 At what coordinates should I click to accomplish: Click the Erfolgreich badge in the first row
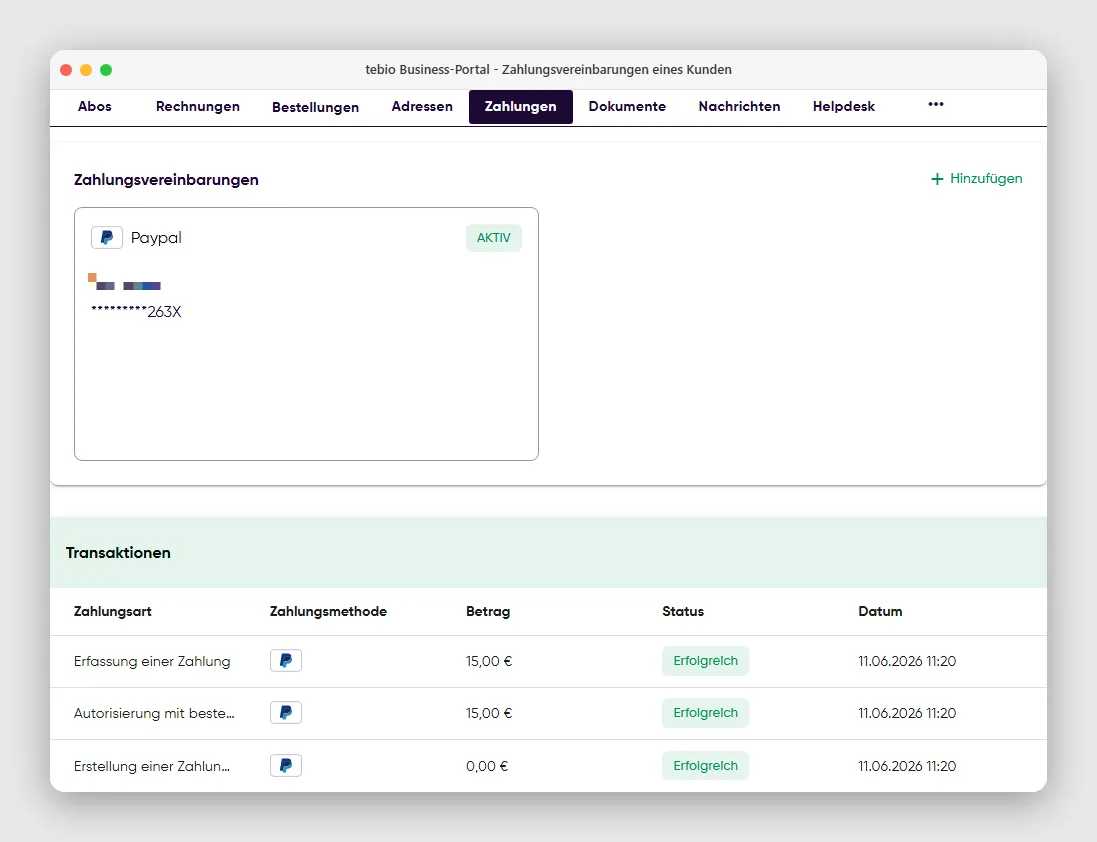click(x=705, y=661)
